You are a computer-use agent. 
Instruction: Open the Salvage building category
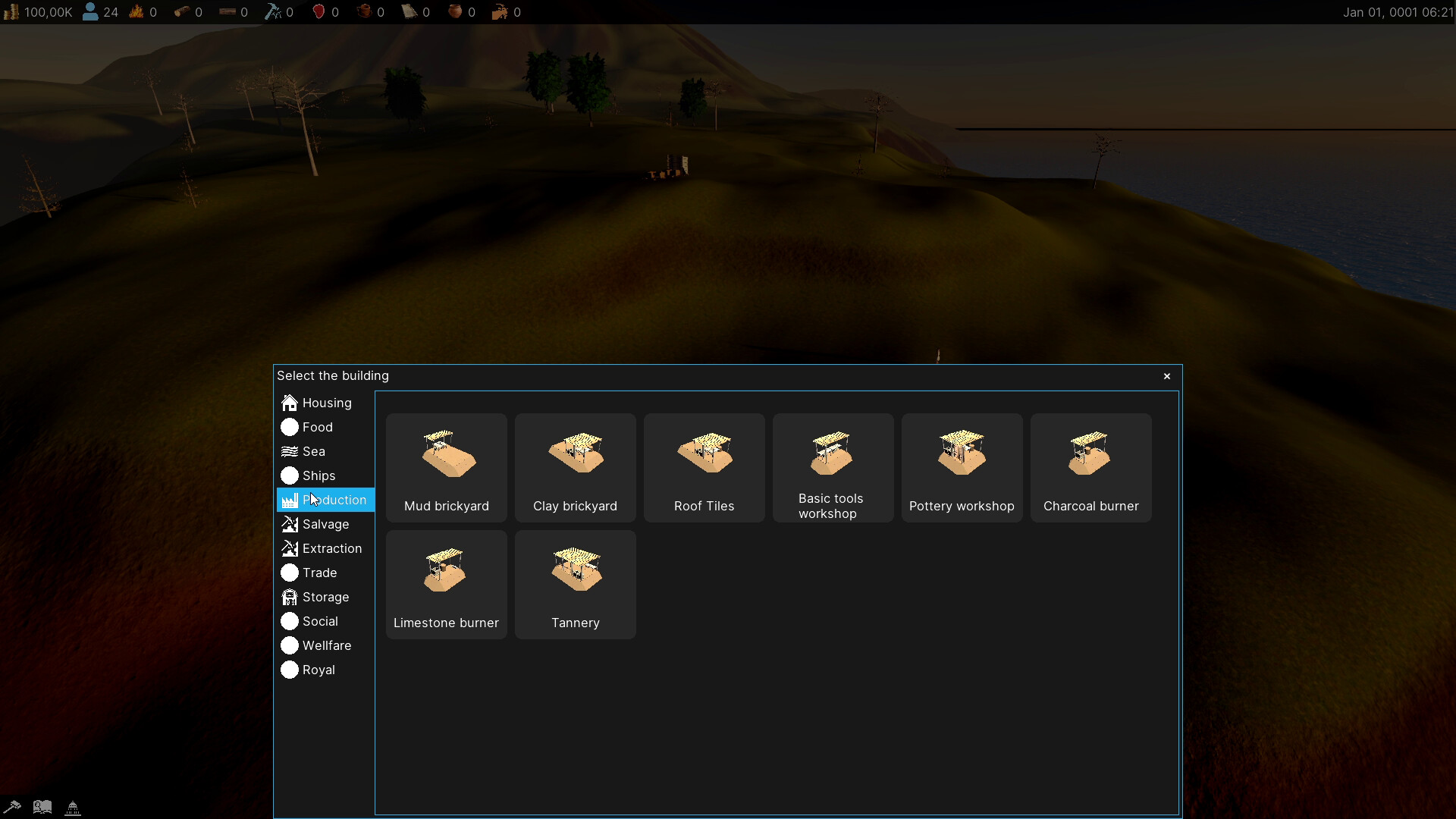[x=325, y=524]
